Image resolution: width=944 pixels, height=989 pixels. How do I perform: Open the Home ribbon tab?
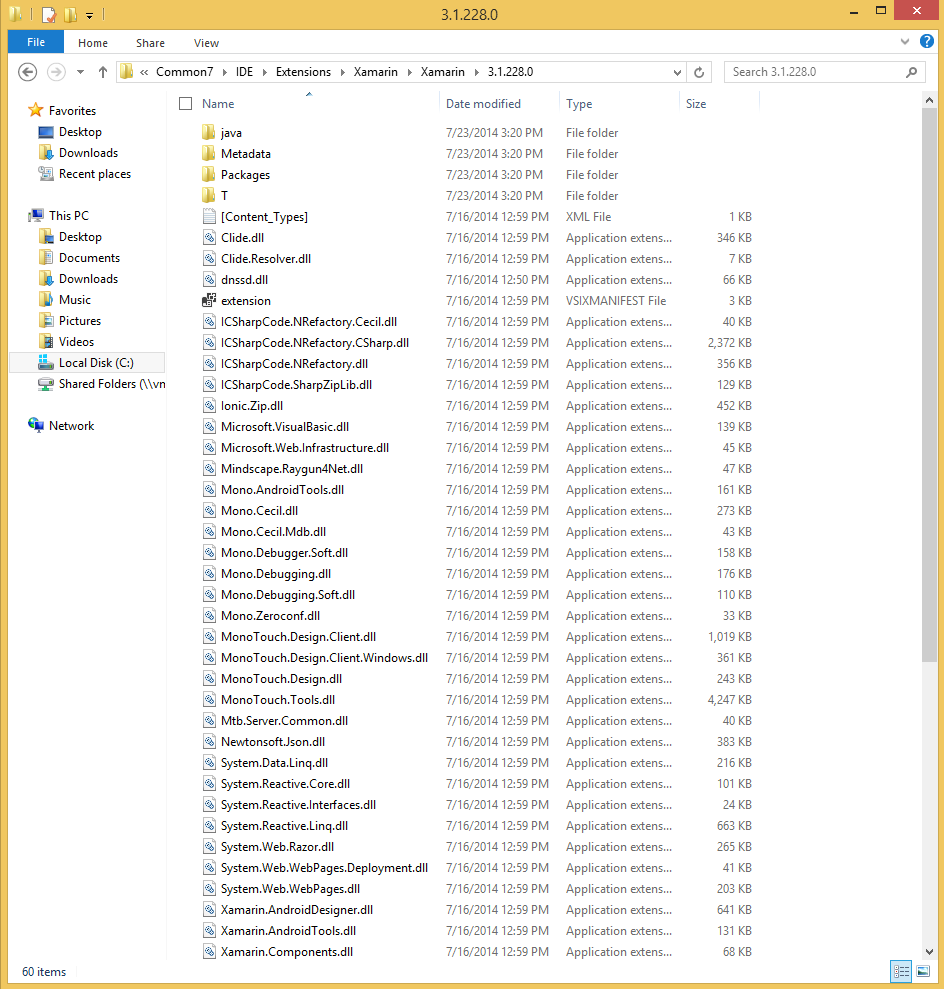(x=93, y=43)
